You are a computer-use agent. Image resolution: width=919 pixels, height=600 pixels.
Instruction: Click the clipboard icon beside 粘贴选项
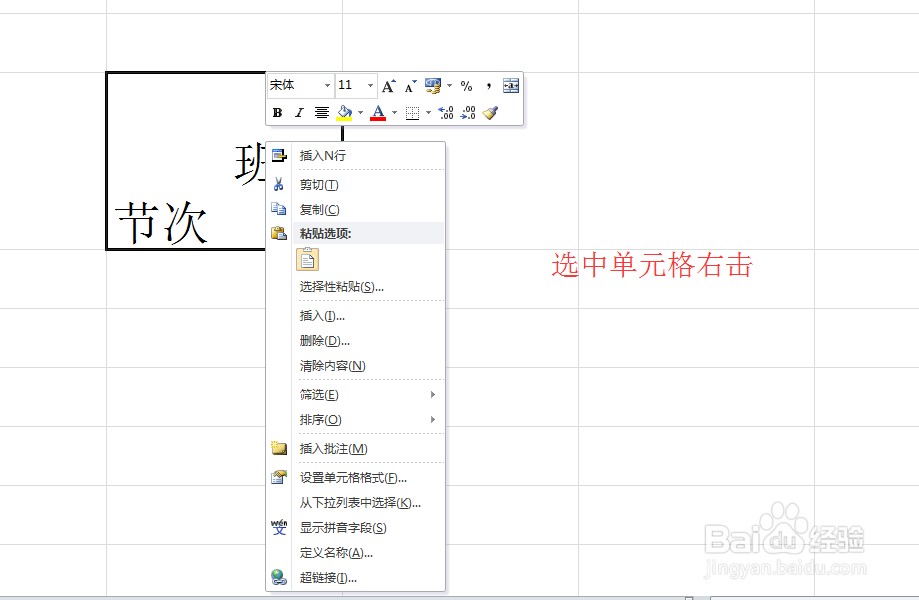tap(279, 233)
